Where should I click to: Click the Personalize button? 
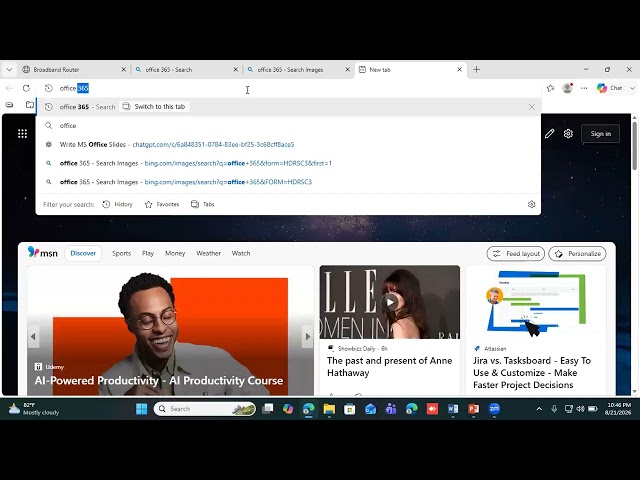click(x=578, y=253)
